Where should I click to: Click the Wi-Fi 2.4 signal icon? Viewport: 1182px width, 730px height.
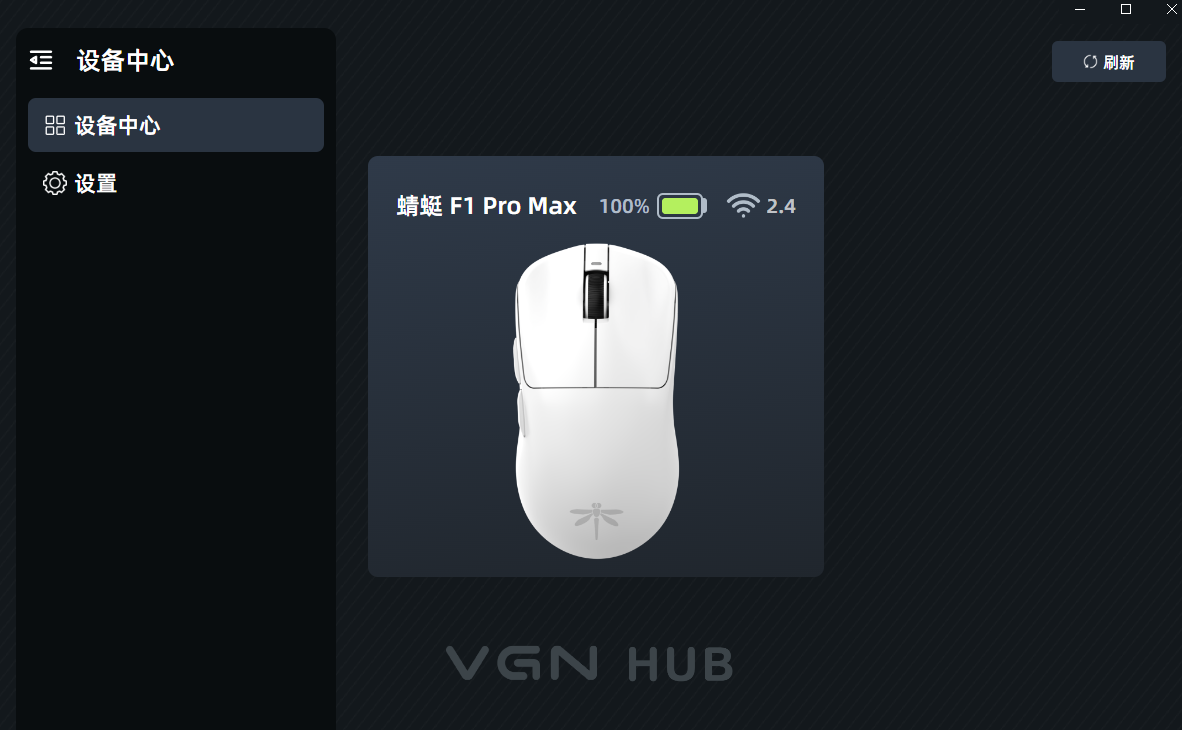point(743,205)
